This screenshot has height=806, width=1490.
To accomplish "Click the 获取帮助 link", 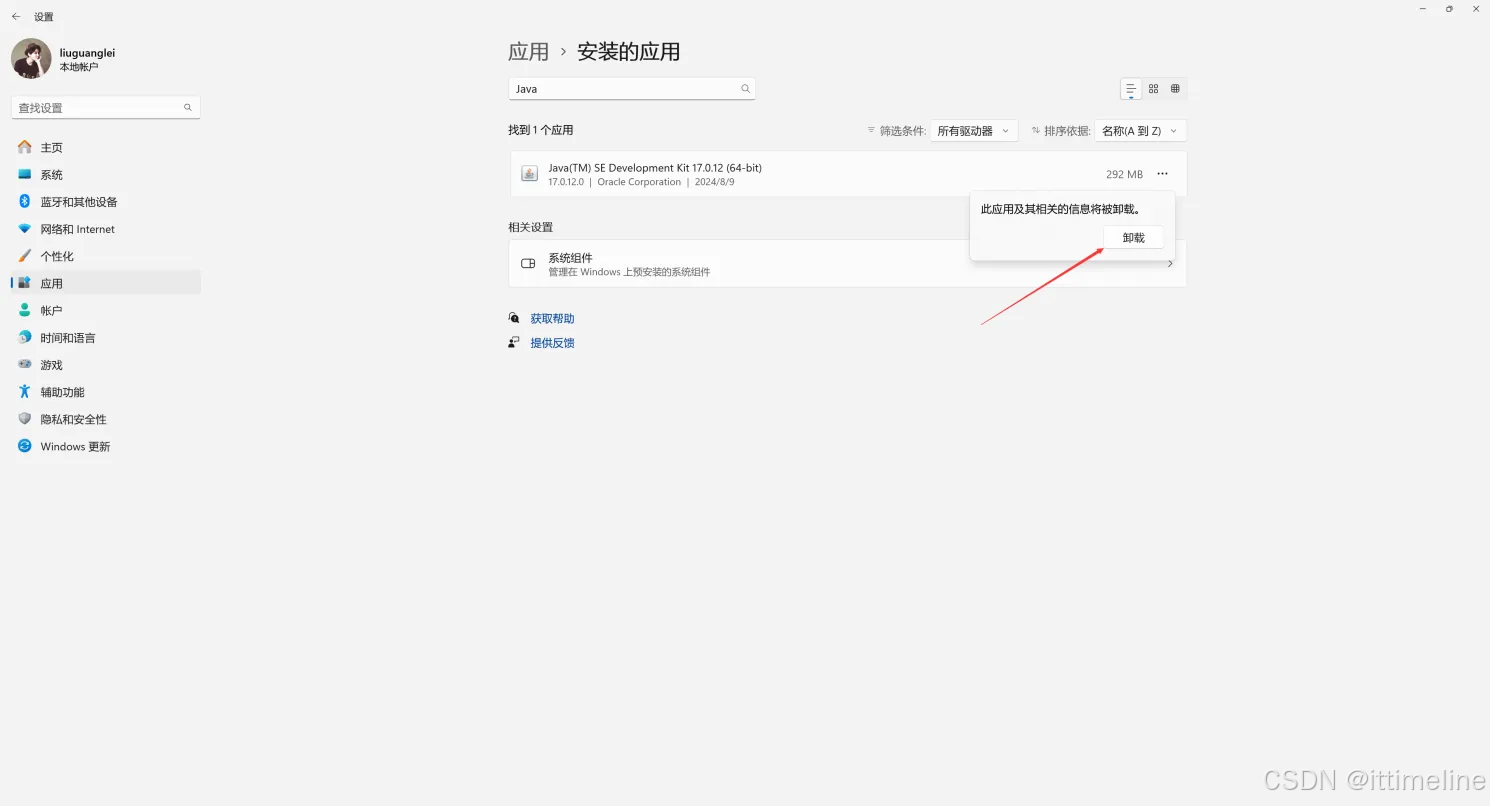I will [552, 319].
